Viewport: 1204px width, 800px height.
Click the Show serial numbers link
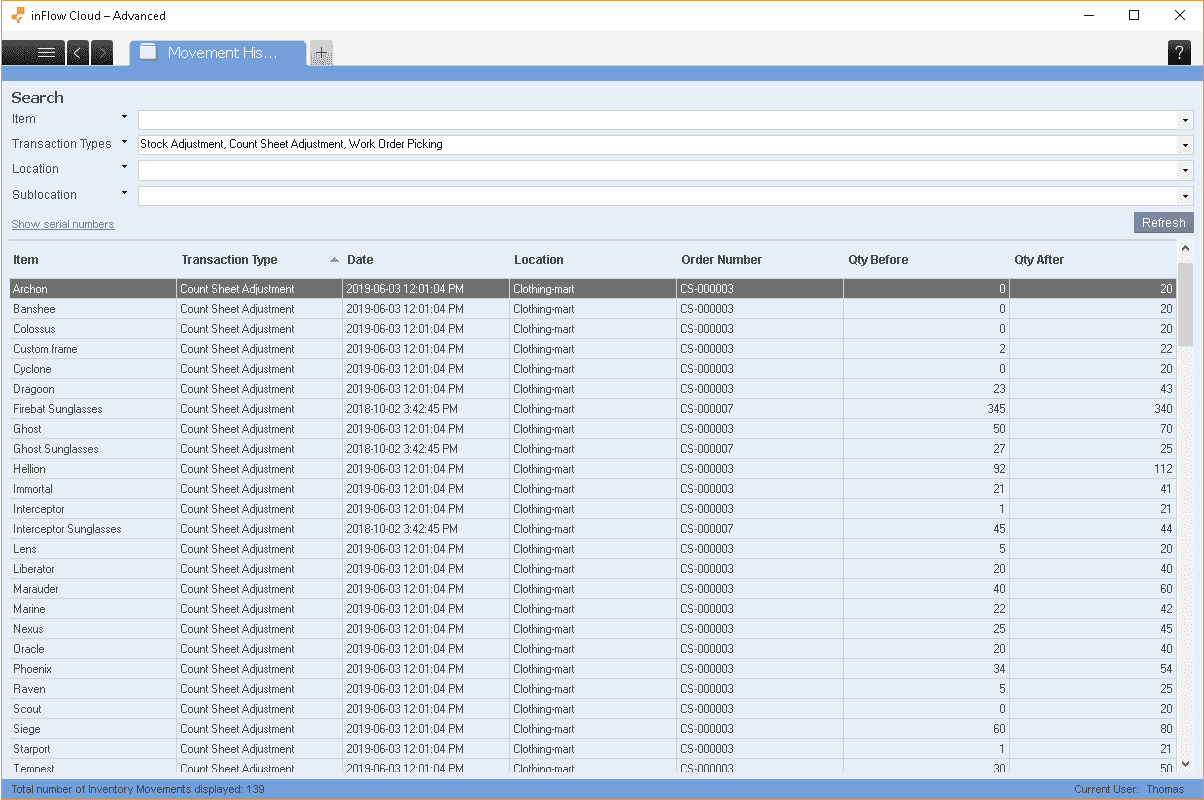pos(63,224)
